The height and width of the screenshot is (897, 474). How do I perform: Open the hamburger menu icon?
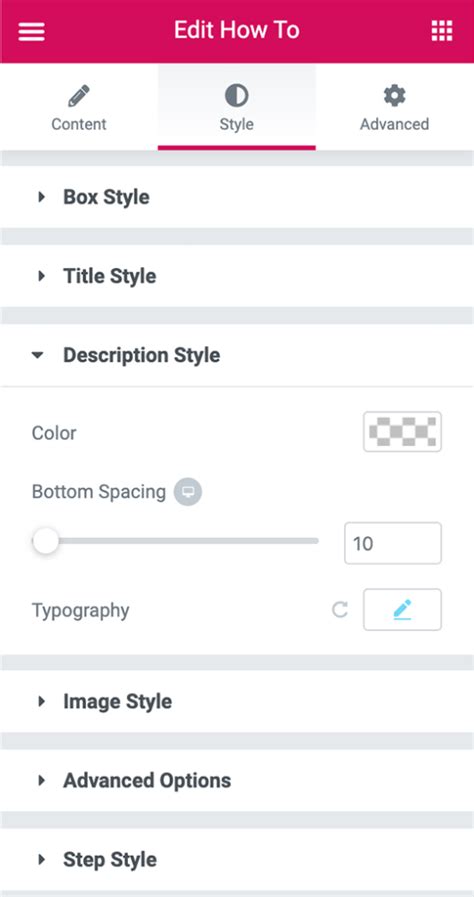pyautogui.click(x=31, y=31)
